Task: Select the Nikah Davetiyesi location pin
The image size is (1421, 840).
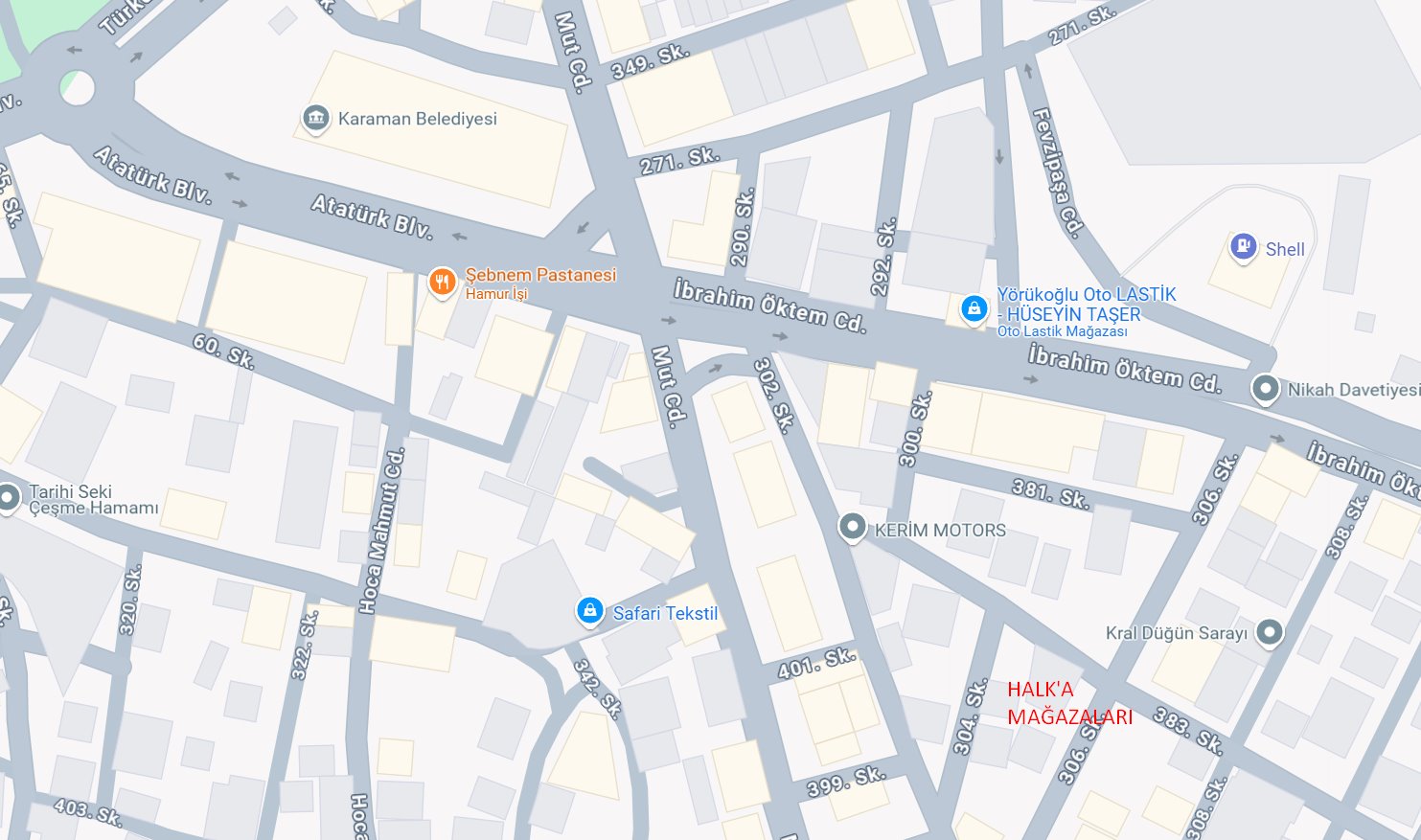Action: [1266, 390]
